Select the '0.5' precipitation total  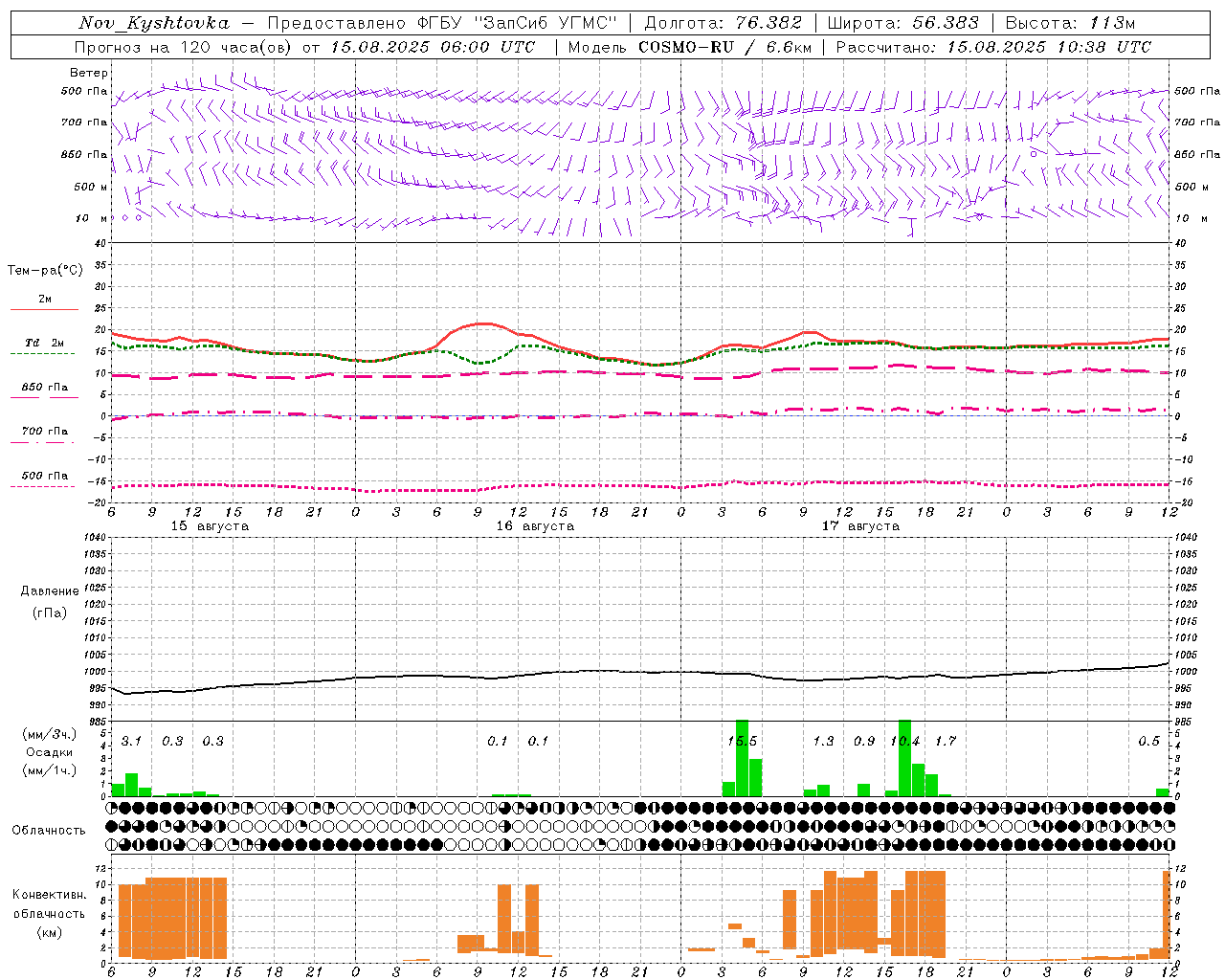(x=1148, y=741)
